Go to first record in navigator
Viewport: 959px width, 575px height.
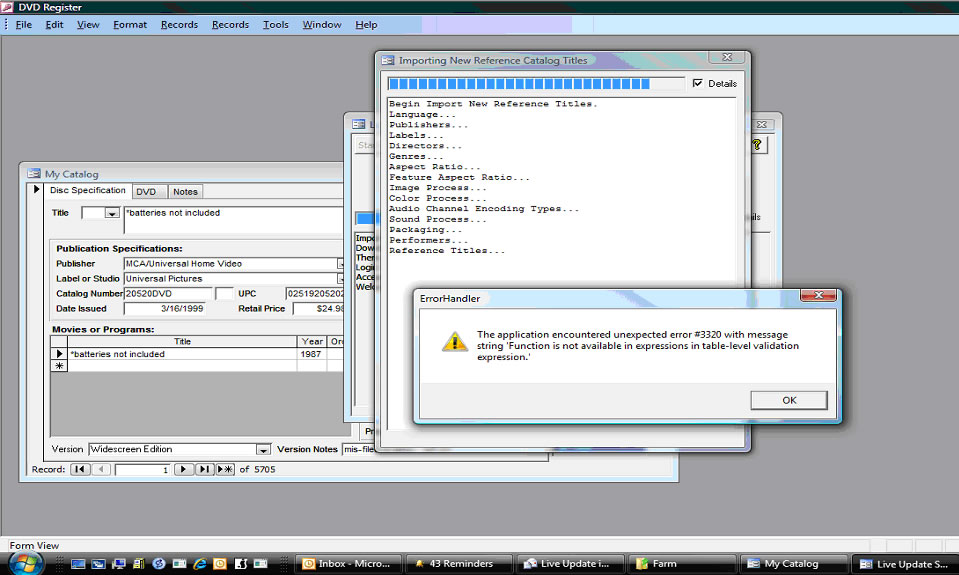tap(80, 469)
